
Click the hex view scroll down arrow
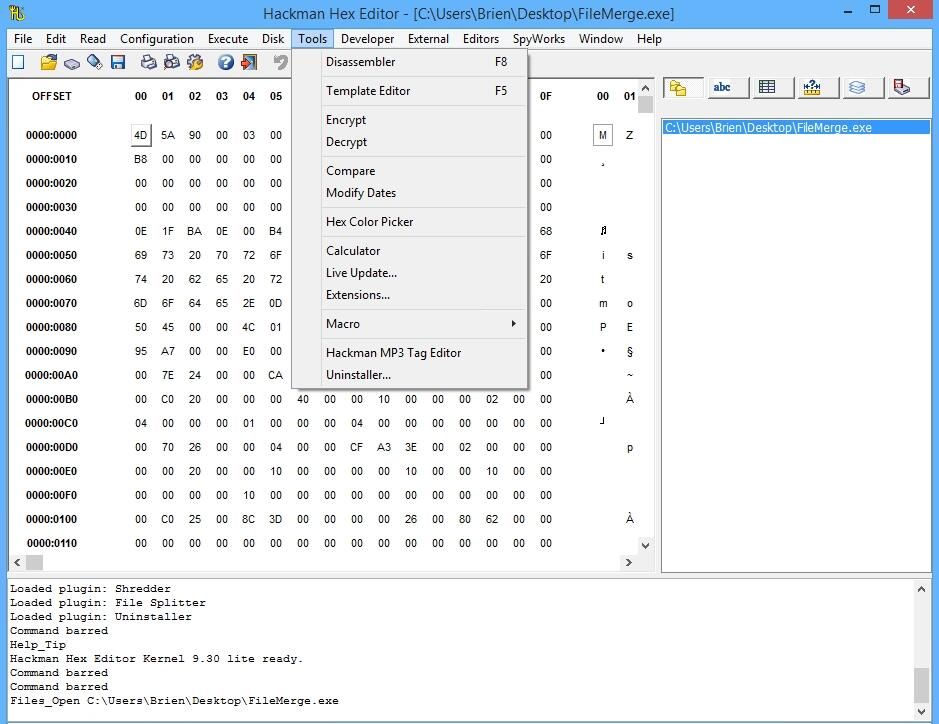click(x=645, y=545)
